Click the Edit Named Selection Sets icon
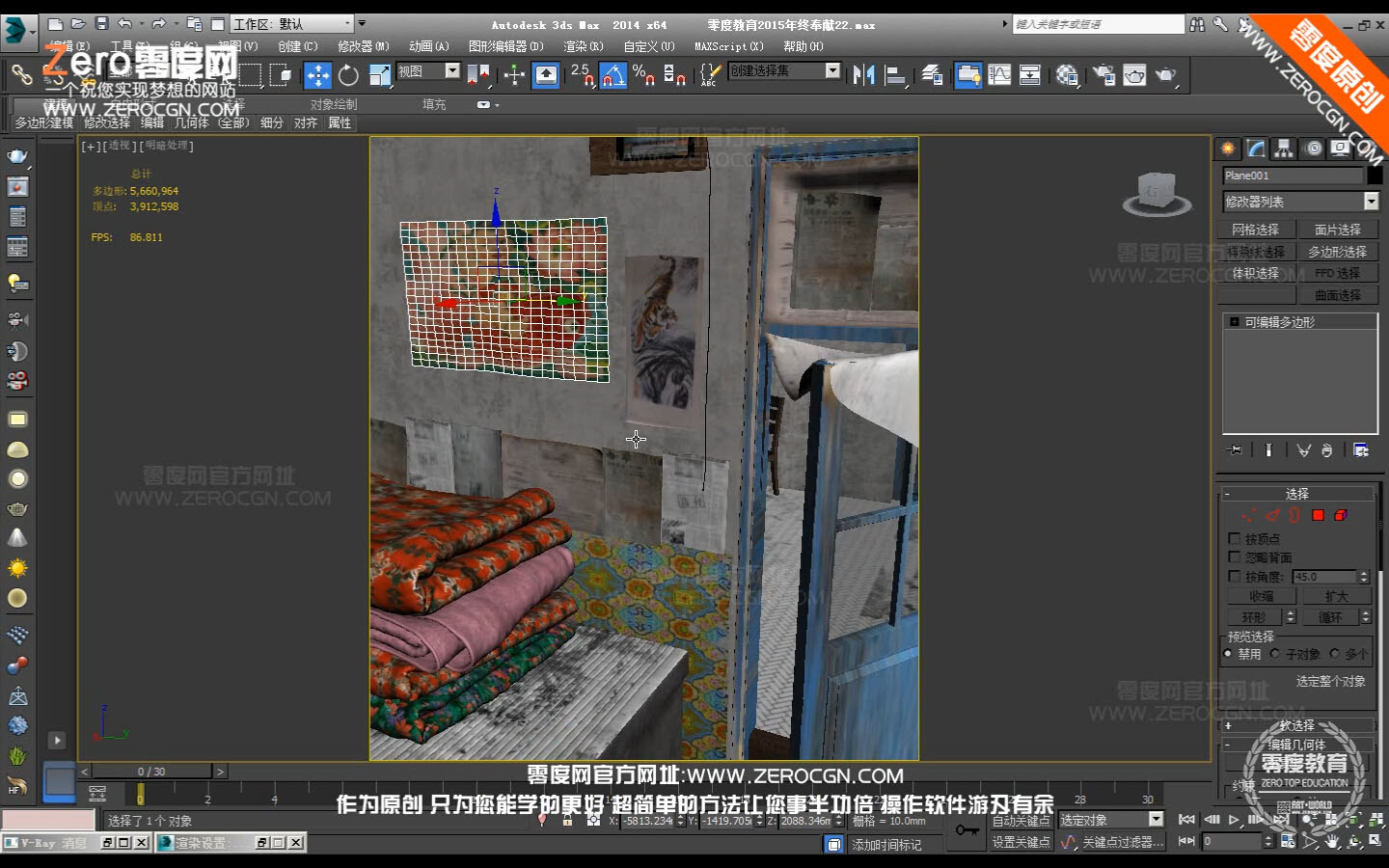Screen dimensions: 1389x868 (x=710, y=75)
